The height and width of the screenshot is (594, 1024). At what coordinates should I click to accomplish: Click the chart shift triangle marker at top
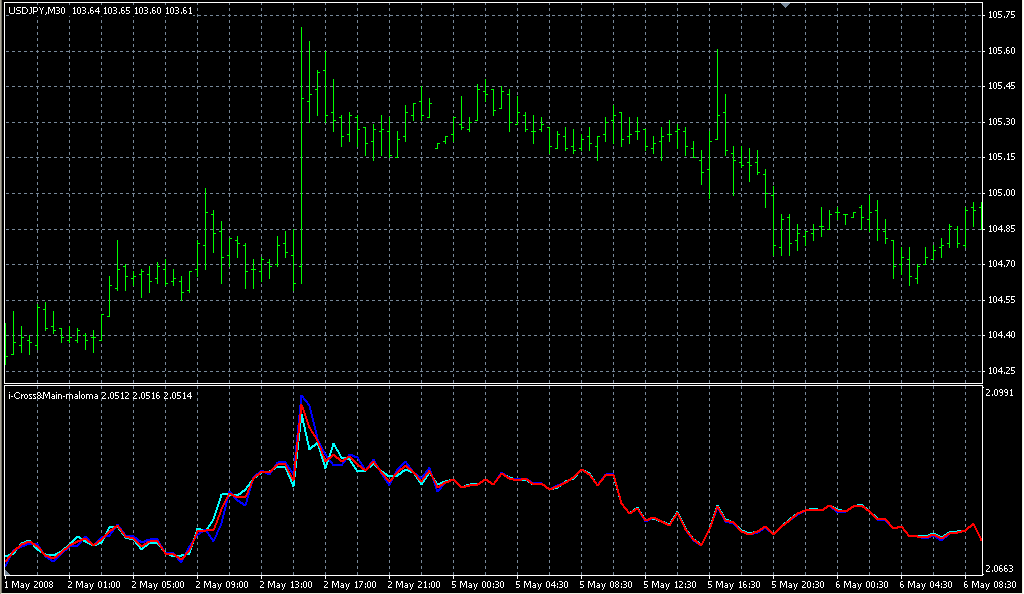tap(786, 6)
